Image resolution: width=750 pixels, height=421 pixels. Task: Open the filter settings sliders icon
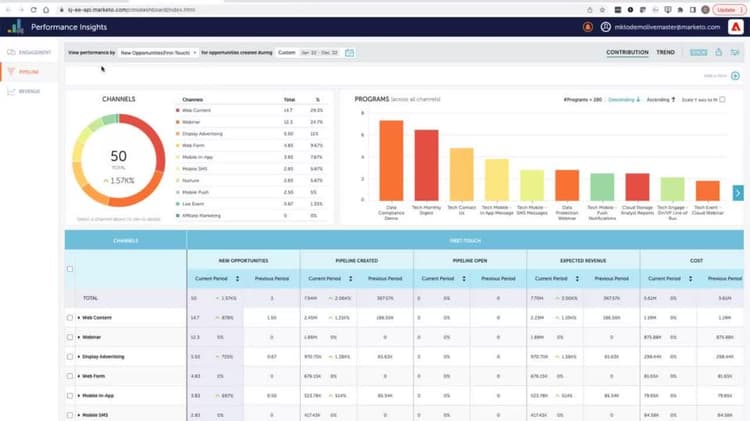point(735,52)
